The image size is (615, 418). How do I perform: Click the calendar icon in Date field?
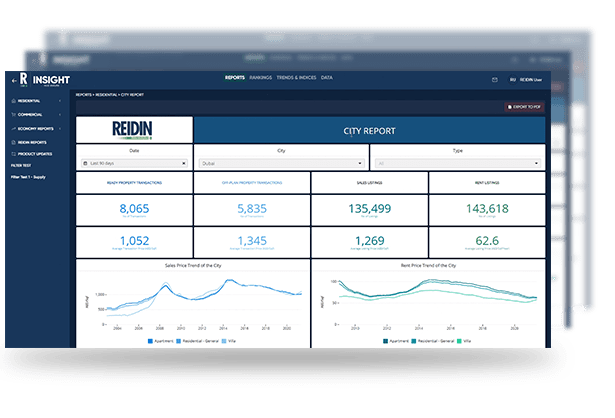pyautogui.click(x=85, y=163)
